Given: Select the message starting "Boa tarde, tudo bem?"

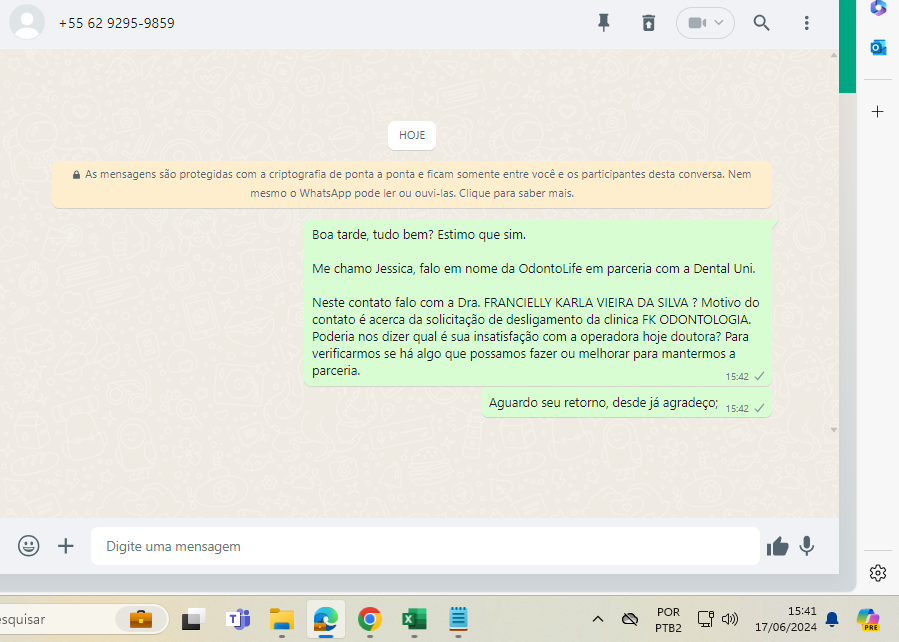Looking at the screenshot, I should coord(538,303).
